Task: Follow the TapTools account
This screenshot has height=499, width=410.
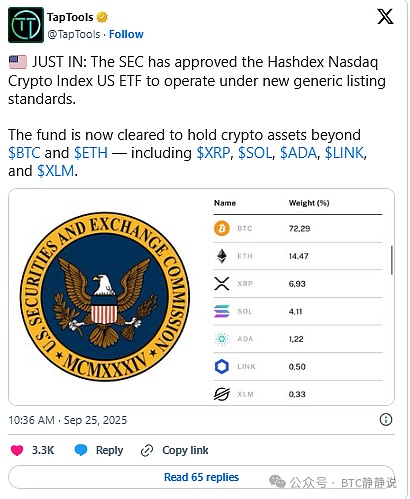Action: (126, 34)
